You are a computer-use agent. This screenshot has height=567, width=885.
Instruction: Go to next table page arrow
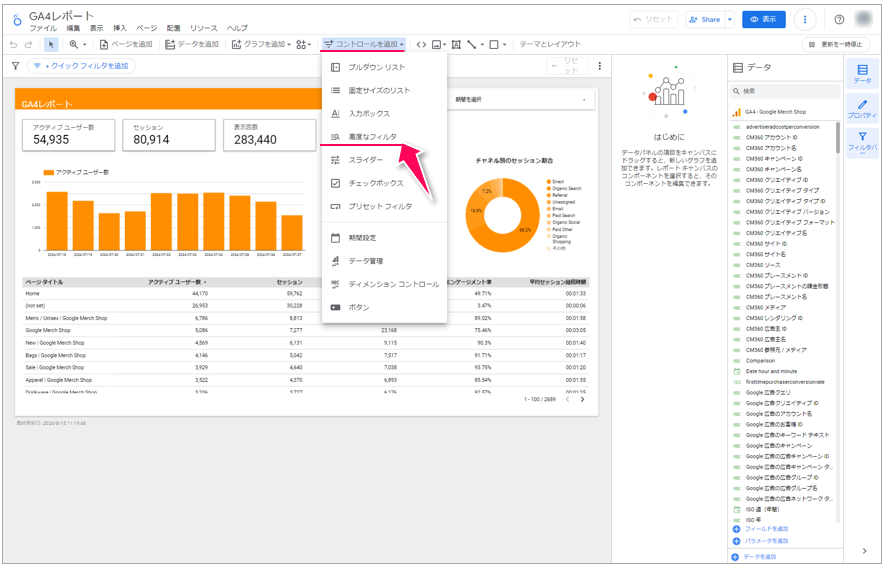582,399
